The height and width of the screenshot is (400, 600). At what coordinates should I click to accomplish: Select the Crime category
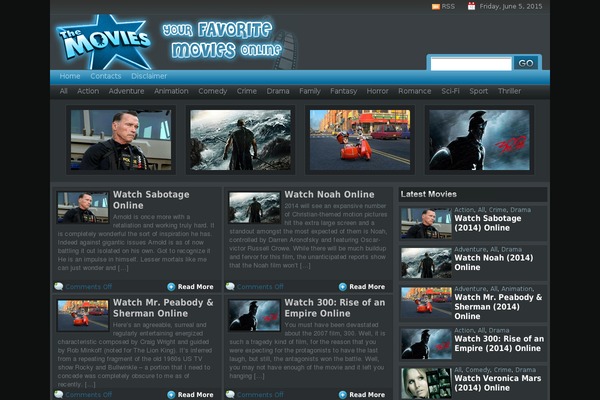pos(246,91)
